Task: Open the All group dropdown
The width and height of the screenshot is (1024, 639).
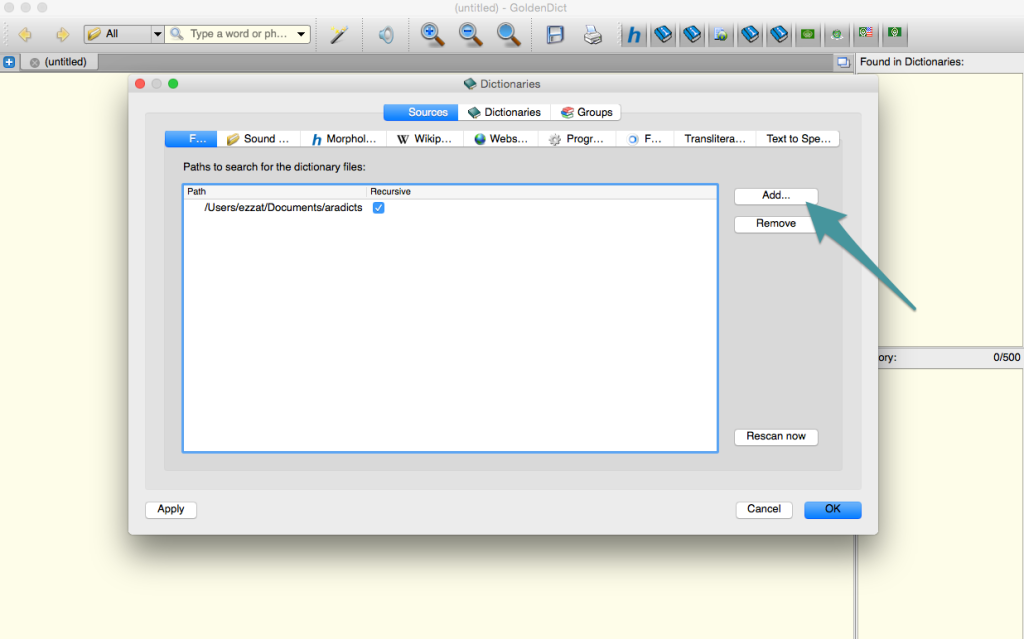Action: click(123, 34)
